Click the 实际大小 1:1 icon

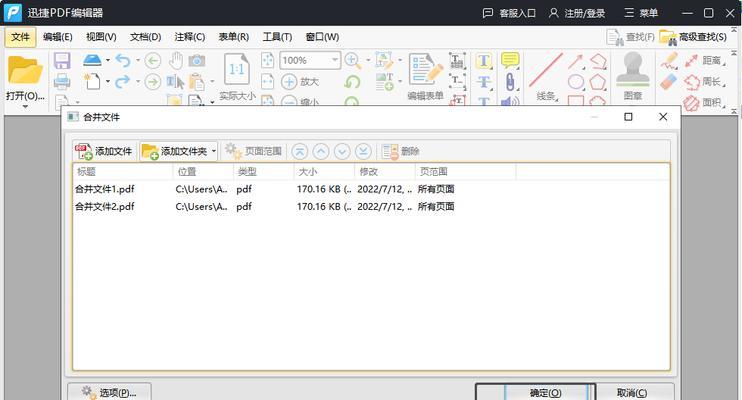[x=237, y=71]
